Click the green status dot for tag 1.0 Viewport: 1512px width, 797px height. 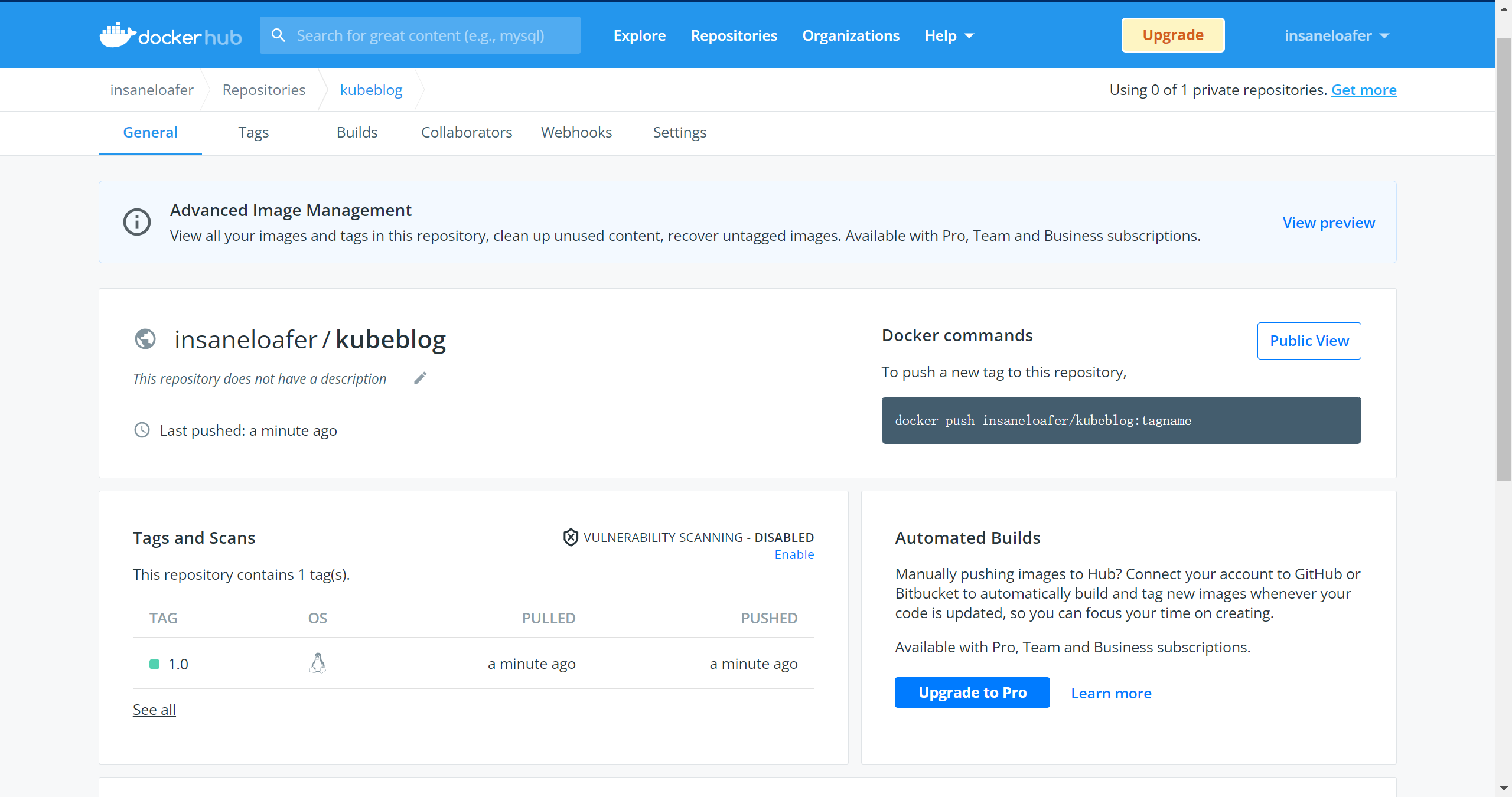click(155, 664)
